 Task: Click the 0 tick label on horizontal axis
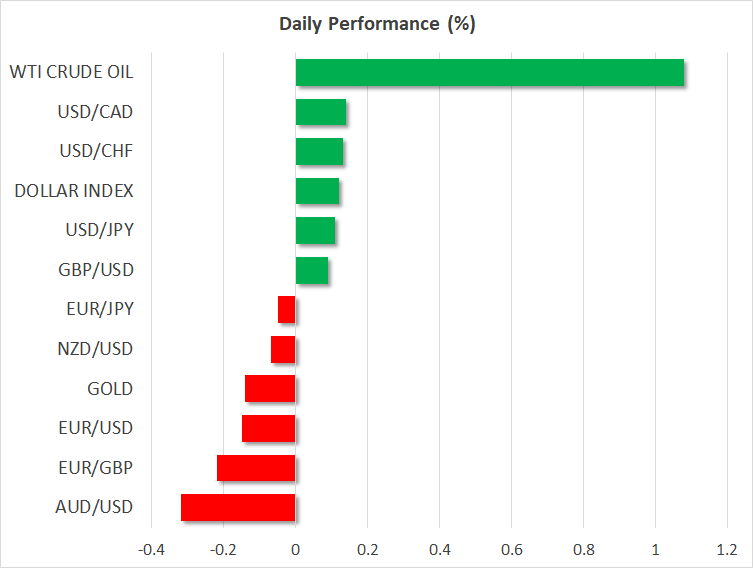(x=295, y=549)
